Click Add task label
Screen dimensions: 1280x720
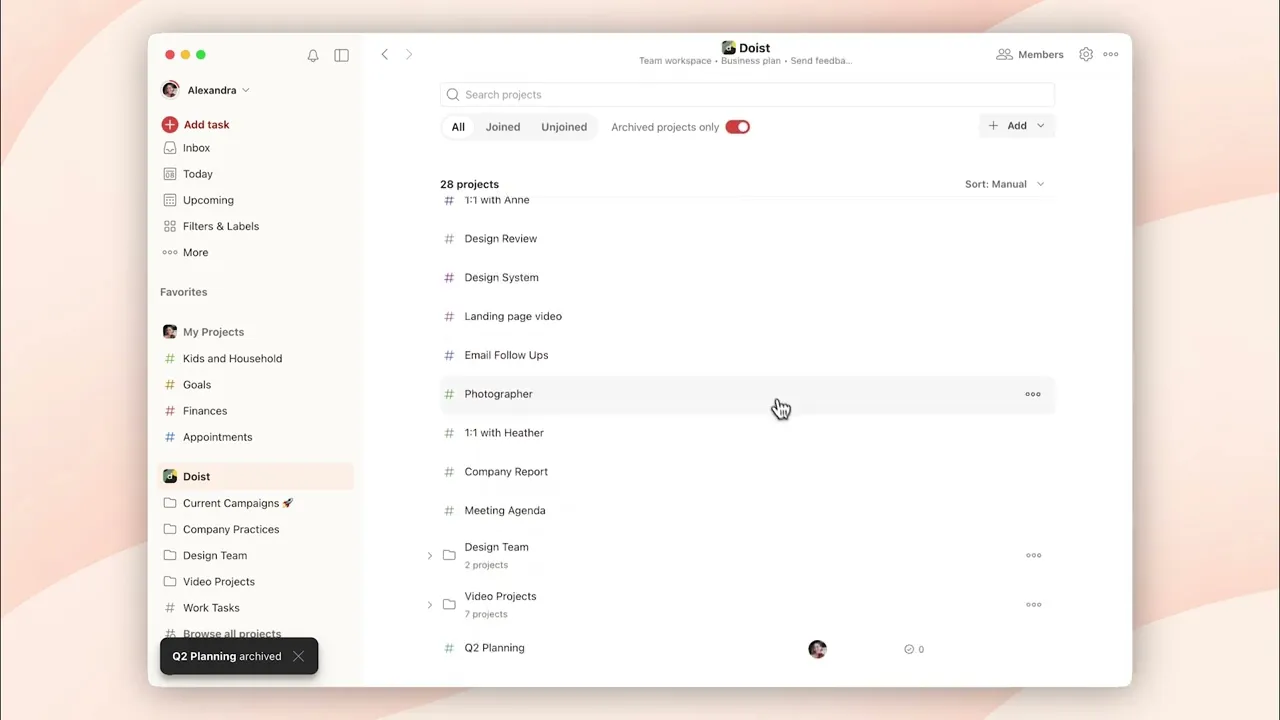click(x=206, y=124)
